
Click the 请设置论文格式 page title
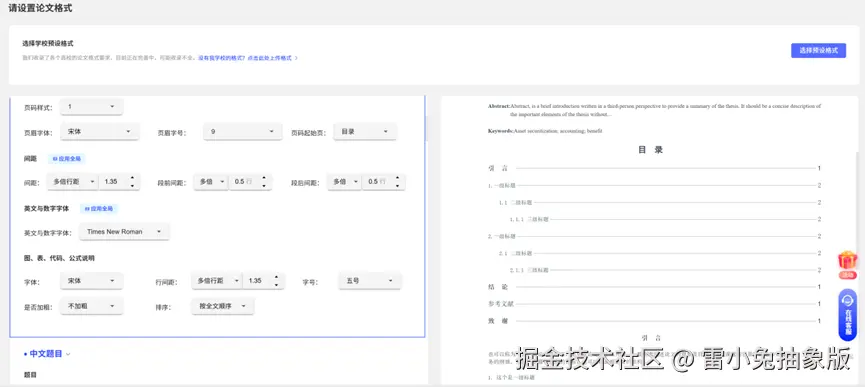click(x=40, y=8)
